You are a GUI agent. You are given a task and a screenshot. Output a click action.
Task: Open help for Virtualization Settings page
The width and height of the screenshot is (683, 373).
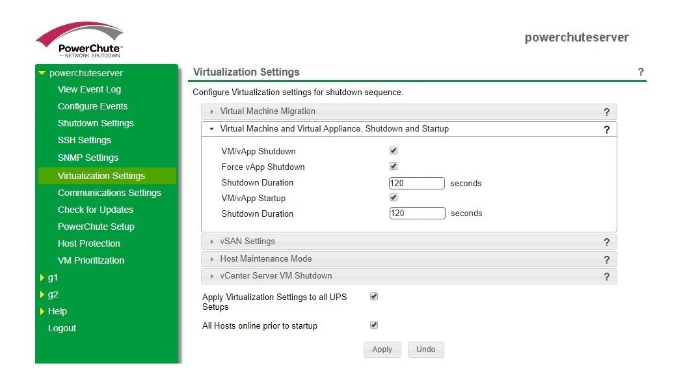640,72
